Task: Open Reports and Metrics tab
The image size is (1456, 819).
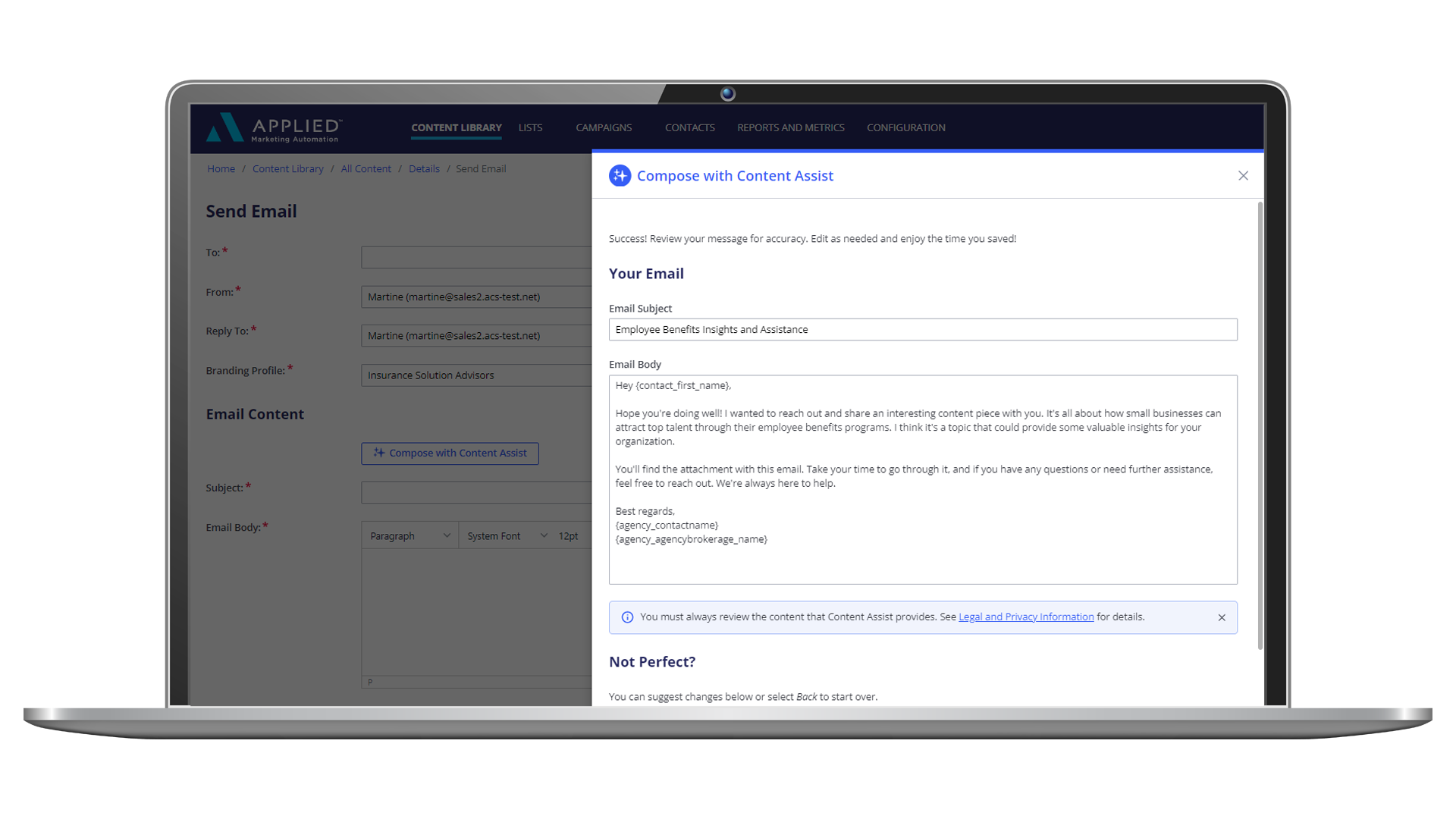Action: tap(791, 127)
